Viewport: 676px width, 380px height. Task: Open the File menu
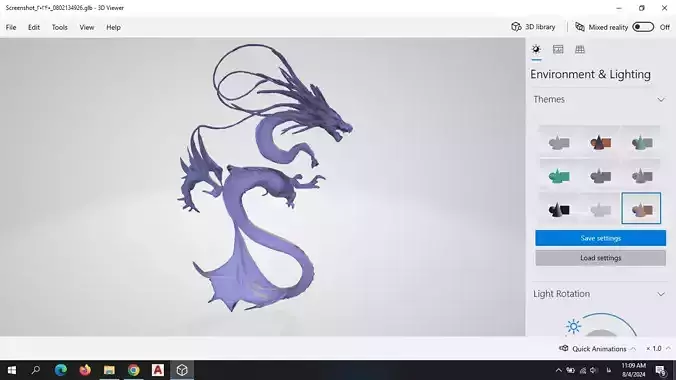tap(11, 27)
